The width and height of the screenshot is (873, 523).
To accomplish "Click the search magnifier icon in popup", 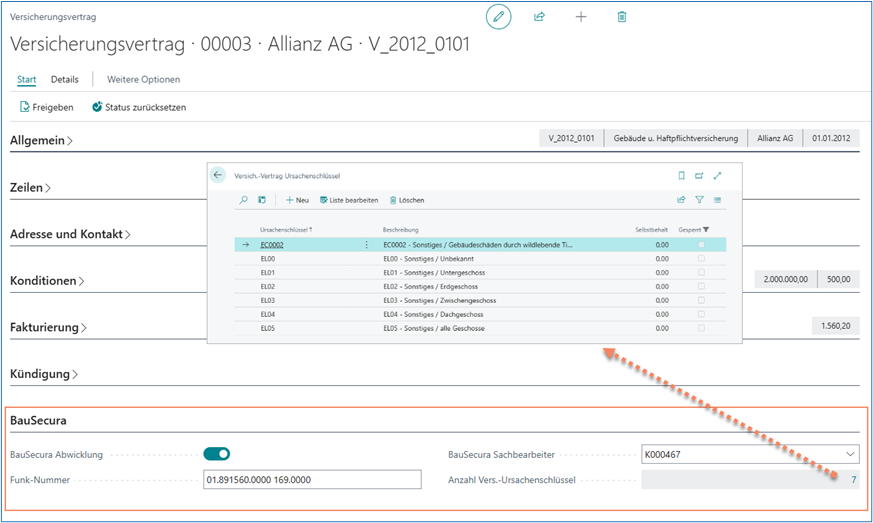I will point(243,200).
